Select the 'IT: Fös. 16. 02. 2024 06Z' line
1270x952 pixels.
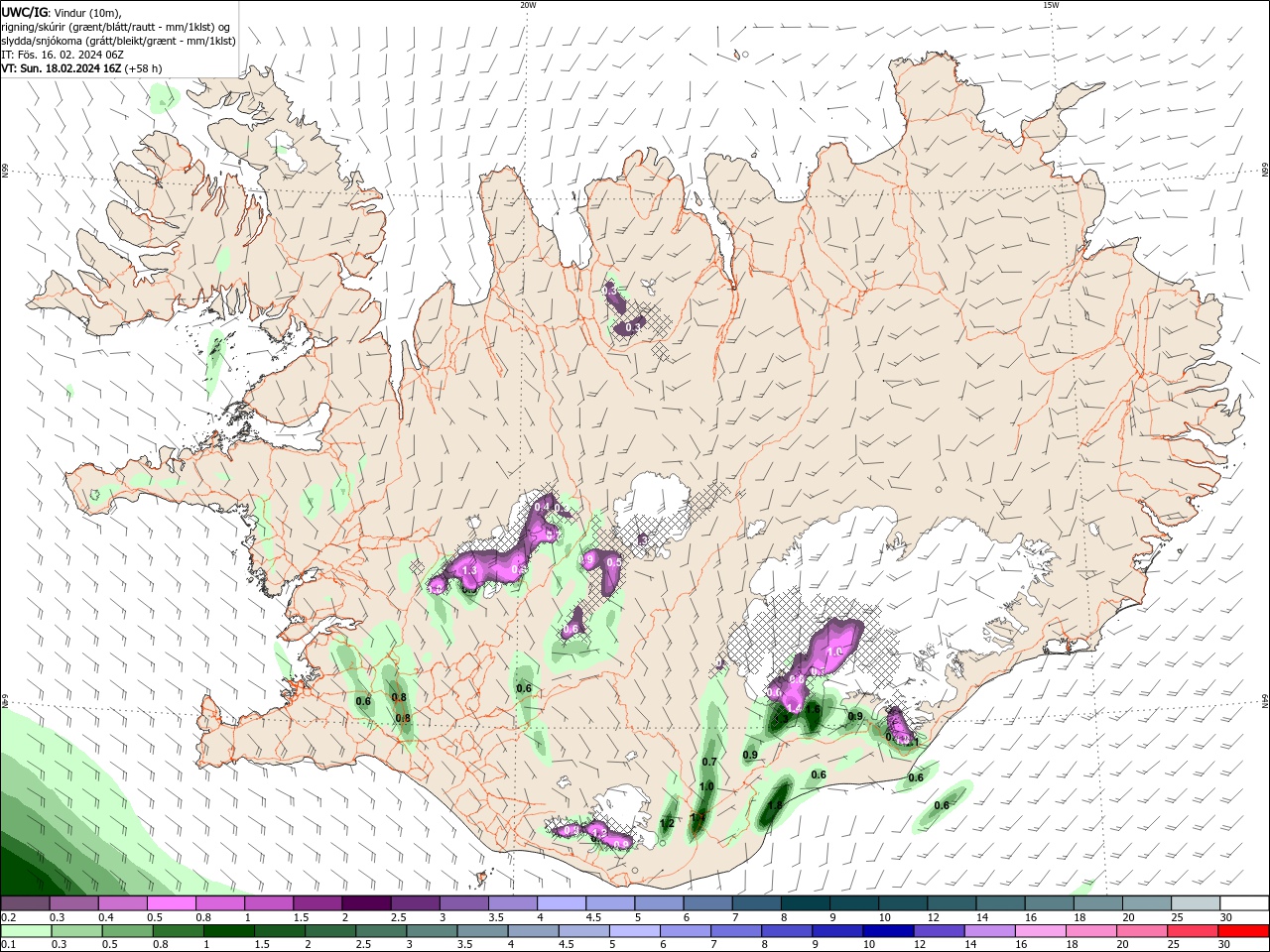tap(62, 55)
